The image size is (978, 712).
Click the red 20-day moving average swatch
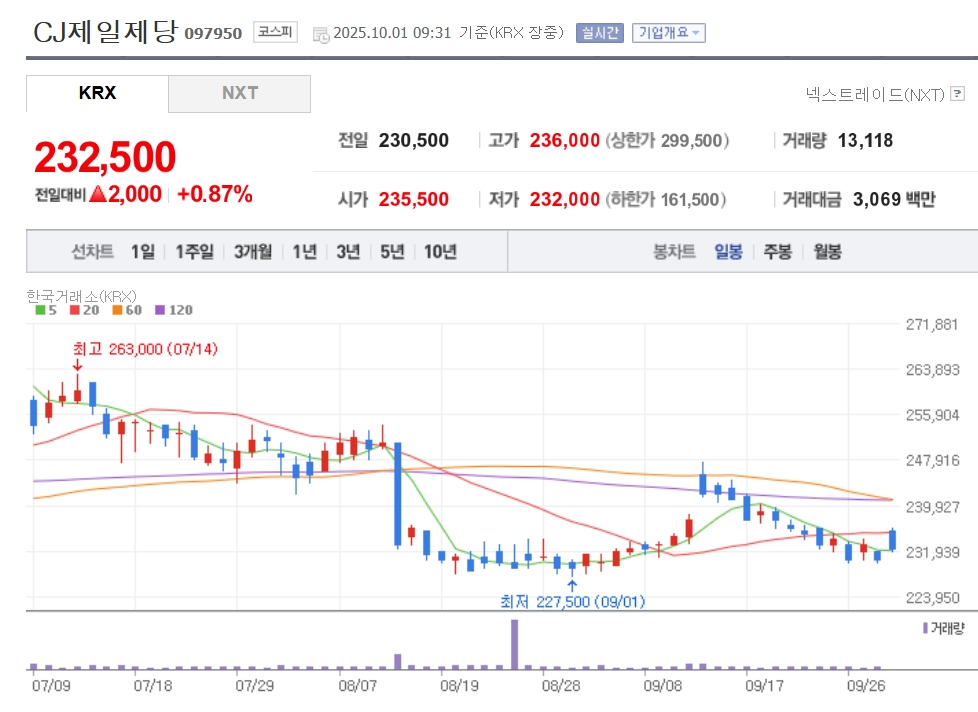[74, 310]
